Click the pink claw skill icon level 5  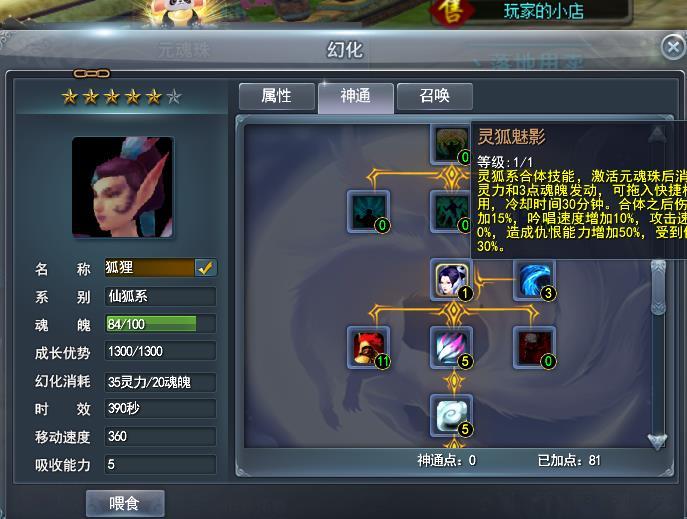coord(452,347)
